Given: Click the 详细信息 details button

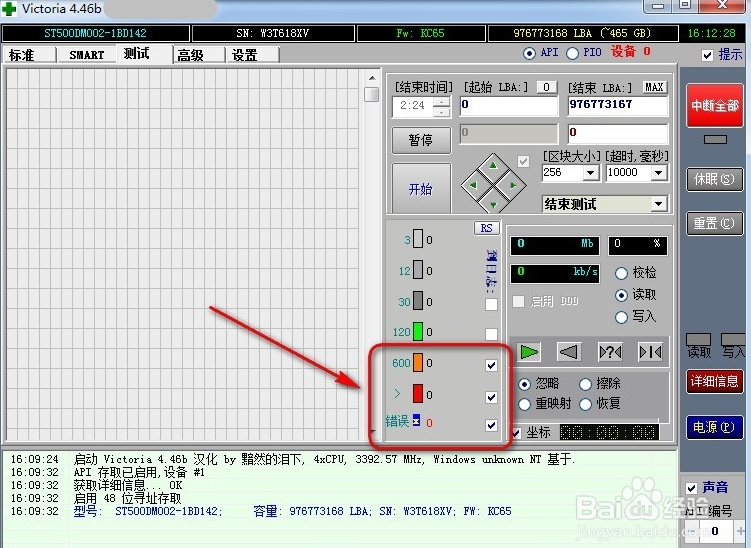Looking at the screenshot, I should pos(714,381).
